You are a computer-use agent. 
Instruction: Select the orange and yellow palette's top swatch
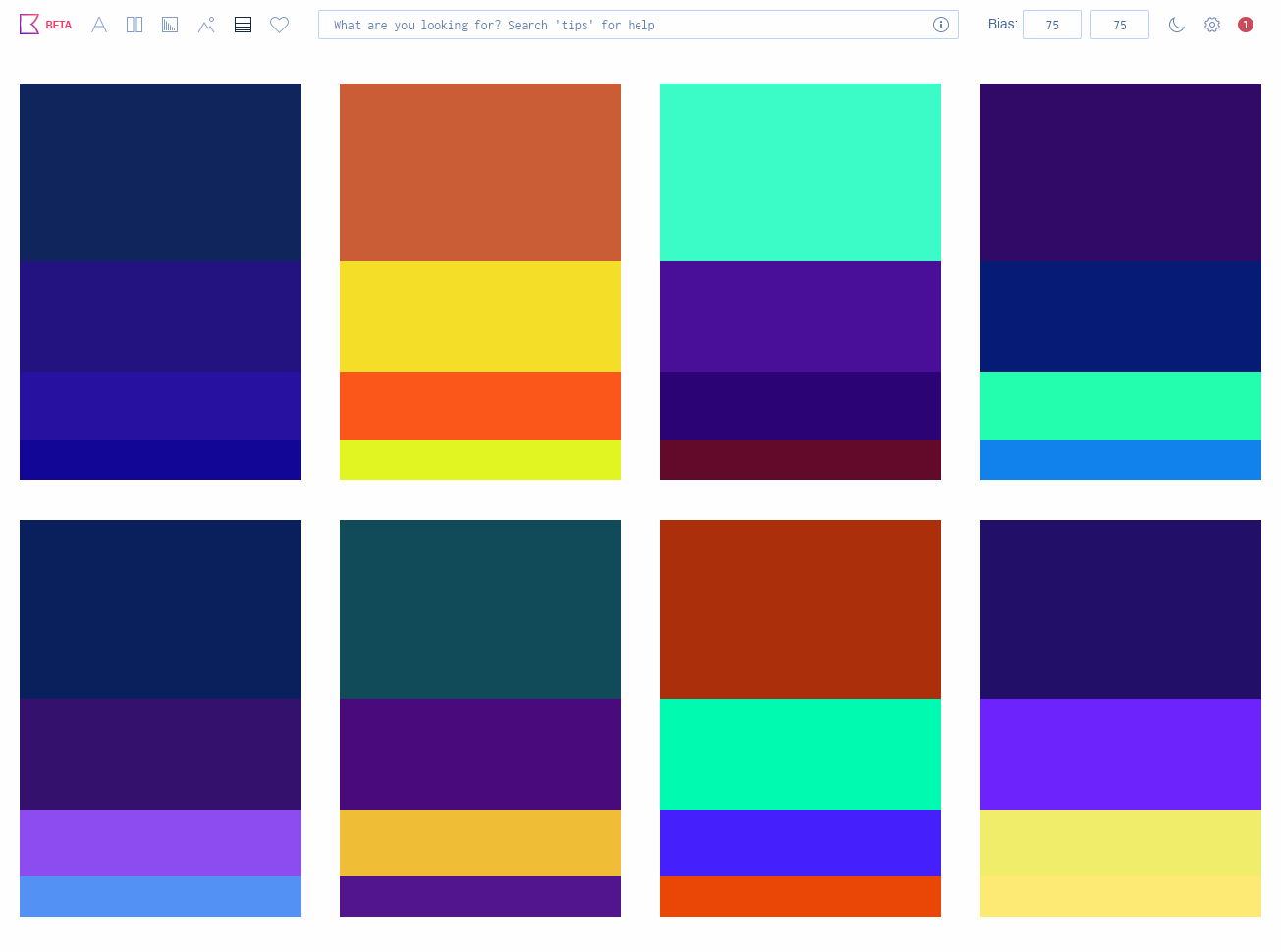[479, 172]
